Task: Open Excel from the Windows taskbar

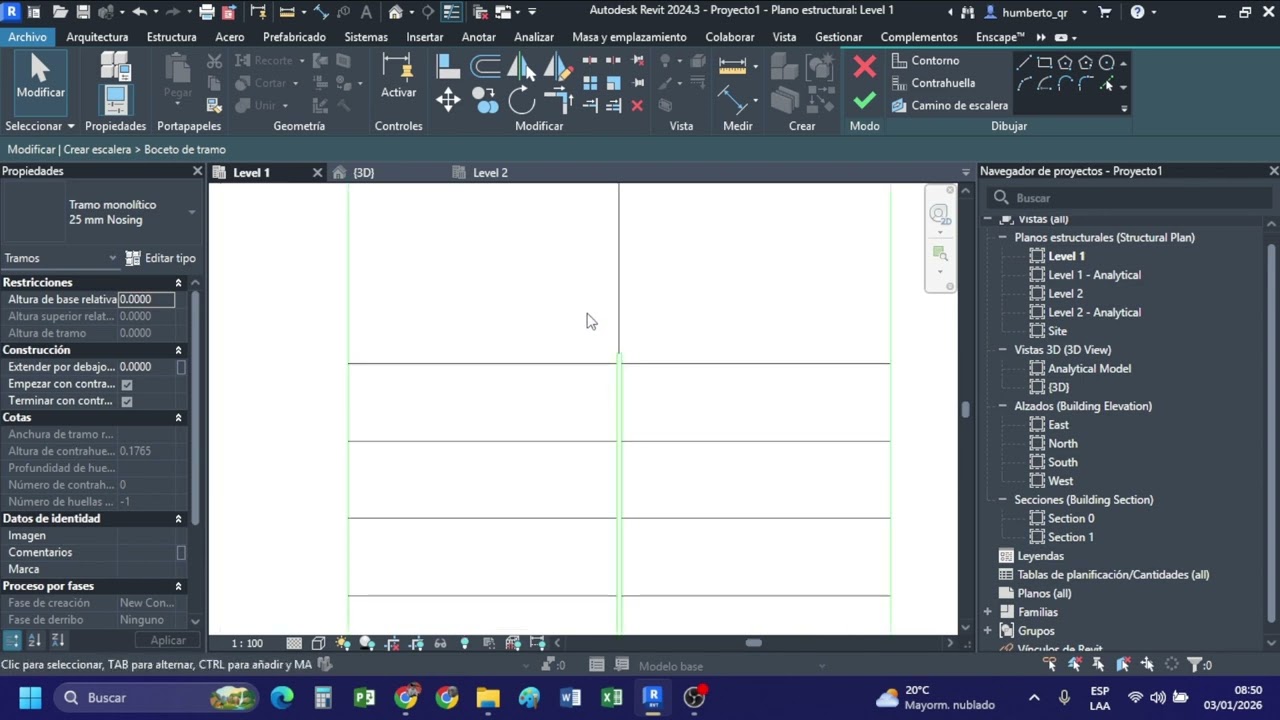Action: click(611, 697)
